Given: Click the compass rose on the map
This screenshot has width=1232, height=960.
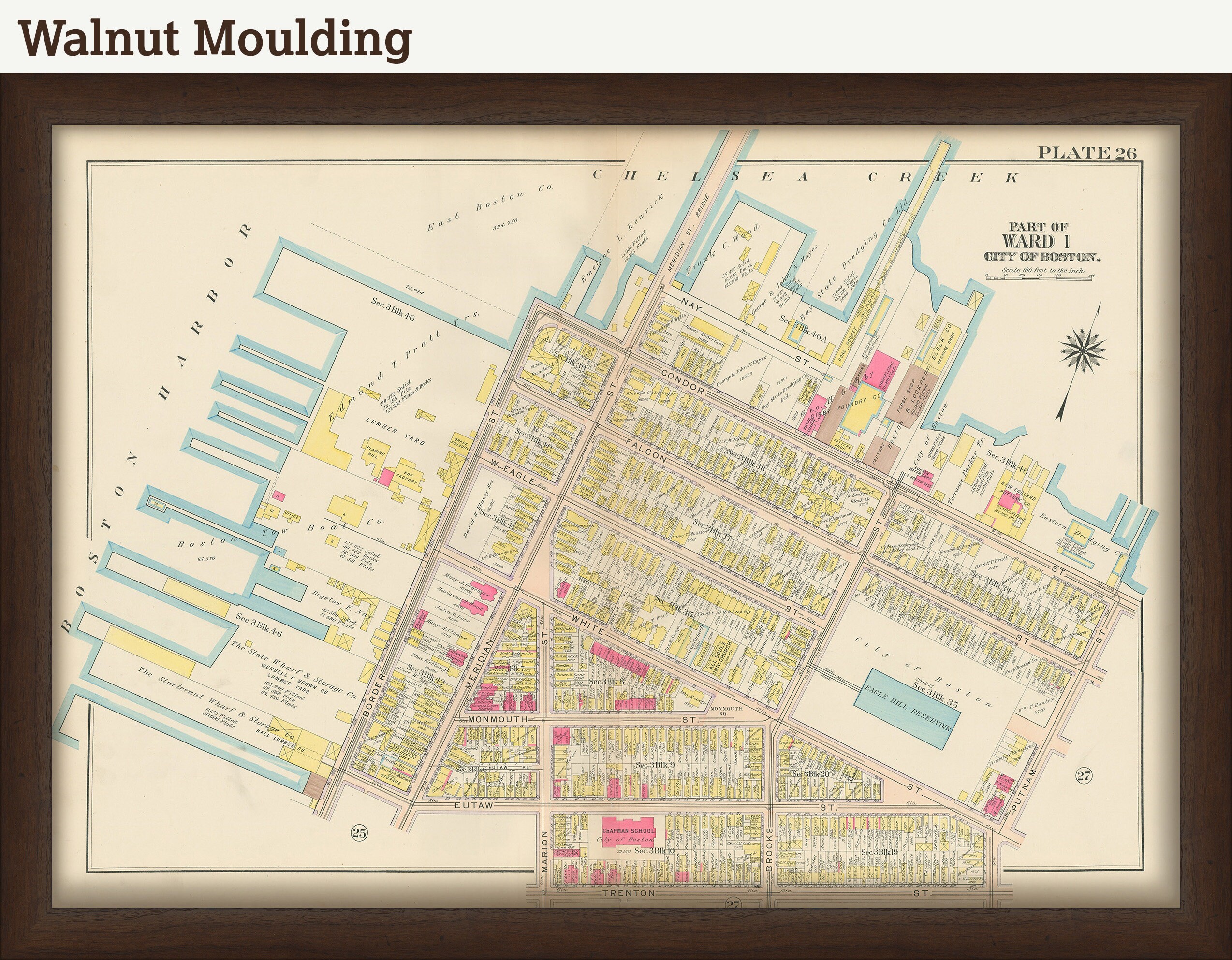Looking at the screenshot, I should click(1083, 352).
